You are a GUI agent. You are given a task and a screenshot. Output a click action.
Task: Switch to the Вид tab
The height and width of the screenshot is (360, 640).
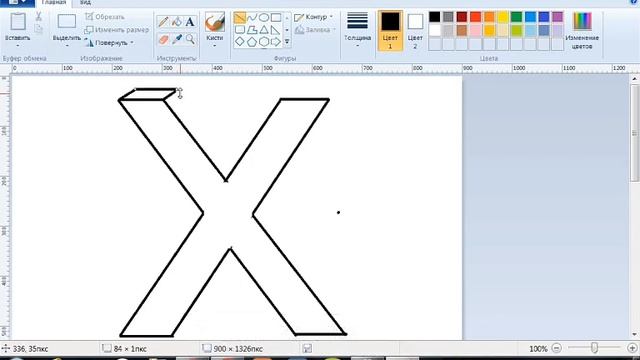(85, 2)
